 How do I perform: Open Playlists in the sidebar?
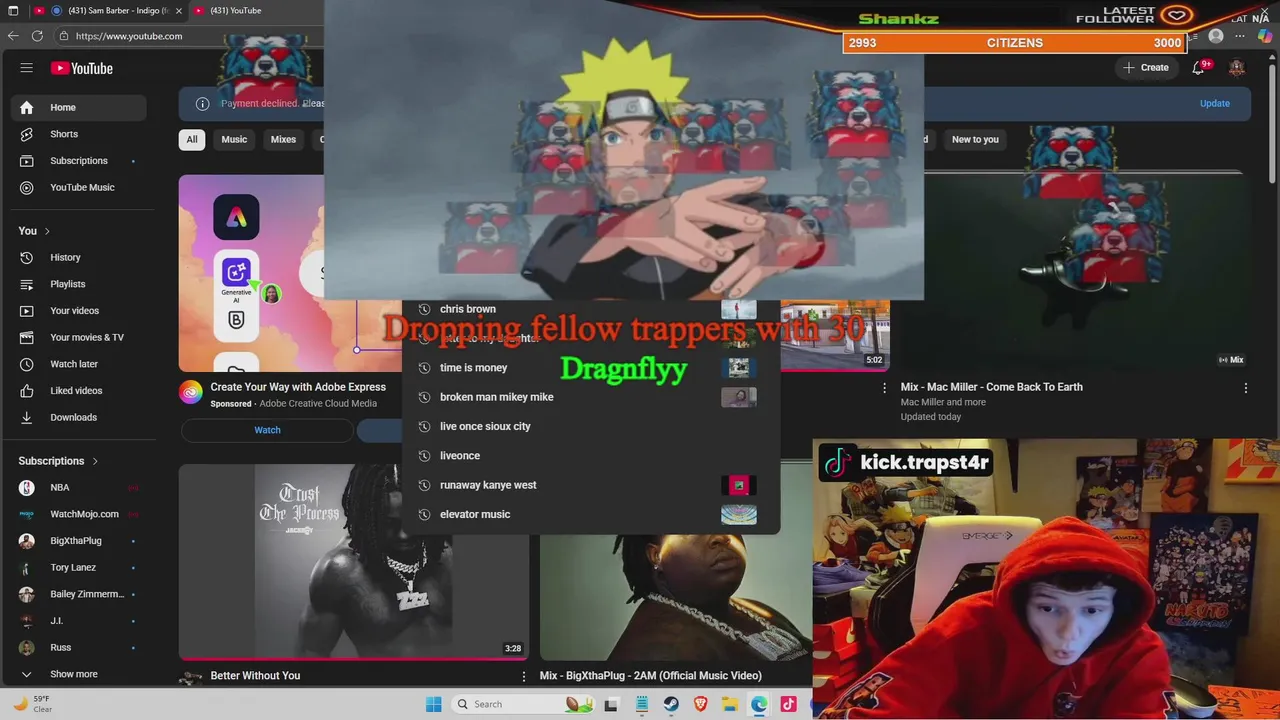(x=79, y=284)
